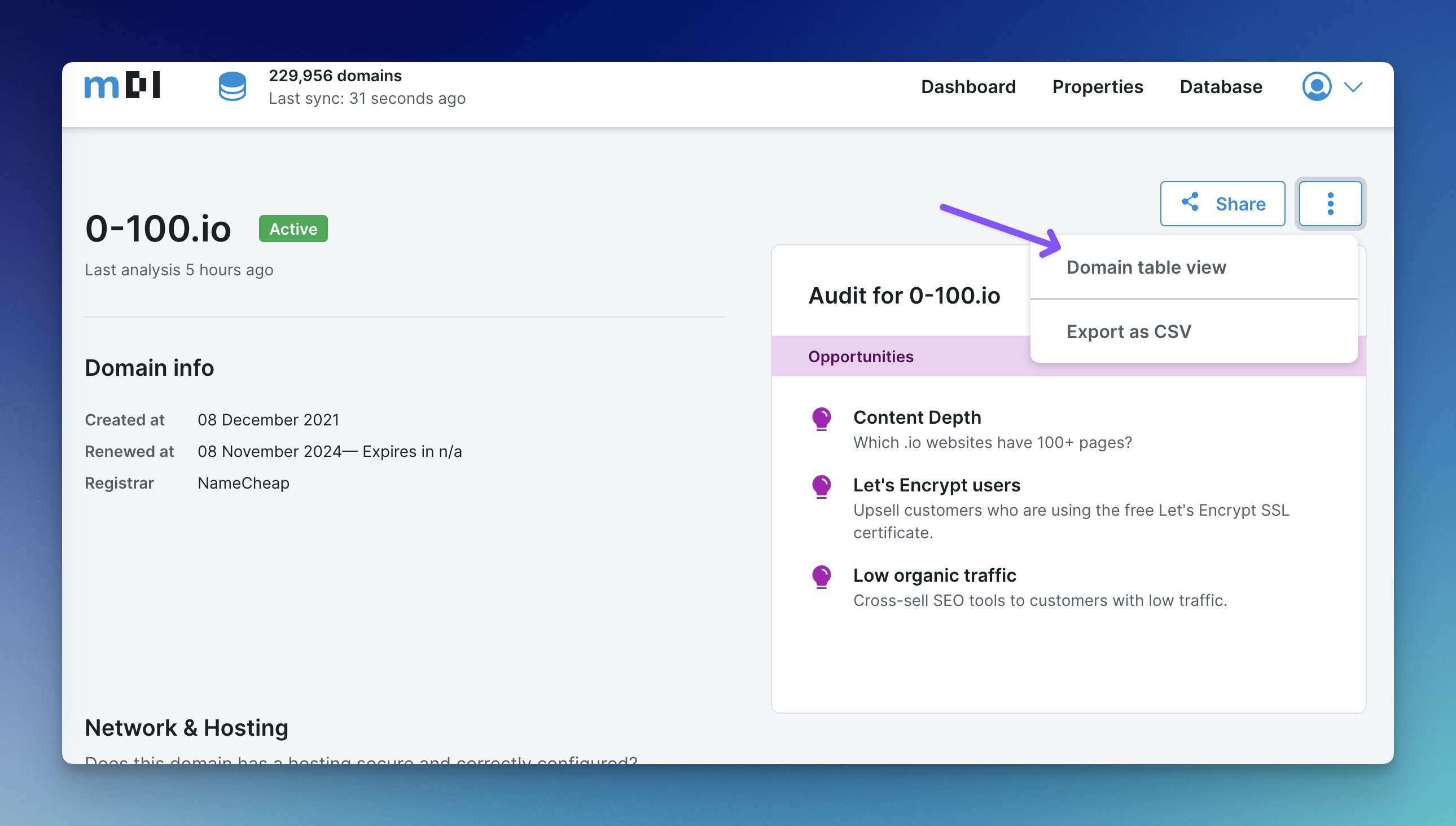Click the '08 December 2021' created date
The height and width of the screenshot is (826, 1456).
[268, 420]
